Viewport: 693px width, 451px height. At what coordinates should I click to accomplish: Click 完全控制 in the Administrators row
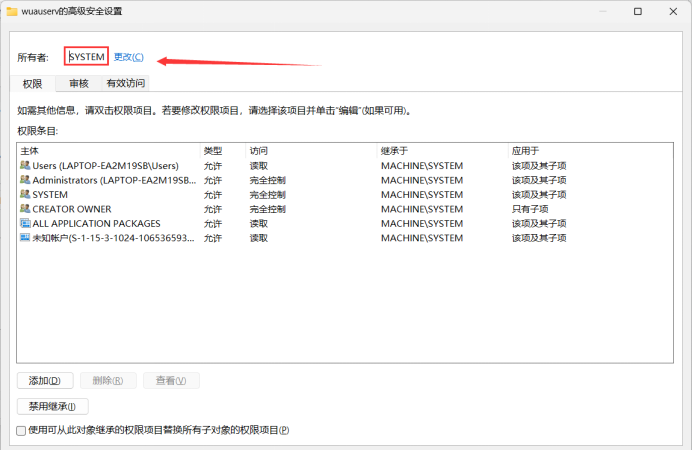pos(267,180)
